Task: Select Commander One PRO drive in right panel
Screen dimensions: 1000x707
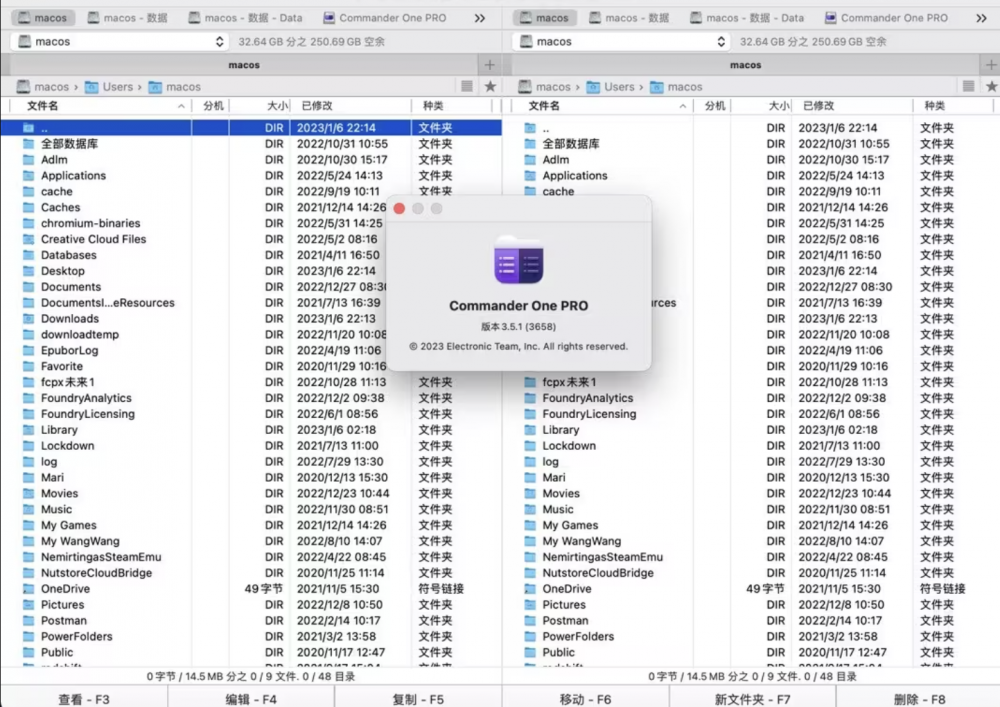Action: tap(886, 18)
